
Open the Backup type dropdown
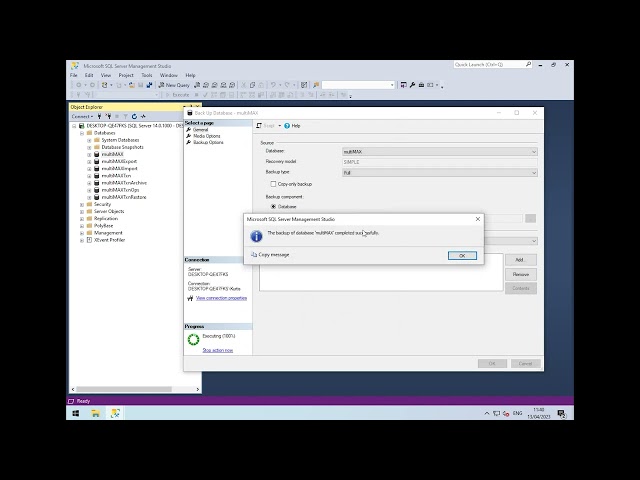tap(440, 173)
